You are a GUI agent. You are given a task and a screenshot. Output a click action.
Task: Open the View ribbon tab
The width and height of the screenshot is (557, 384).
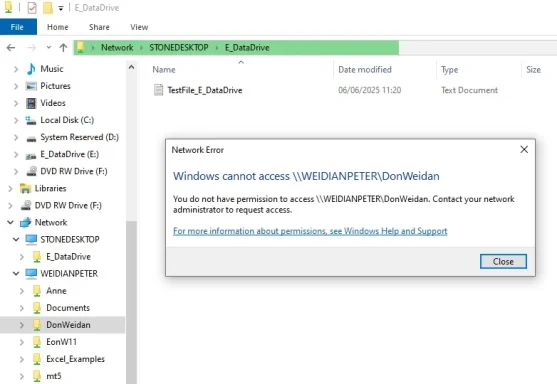(x=139, y=27)
